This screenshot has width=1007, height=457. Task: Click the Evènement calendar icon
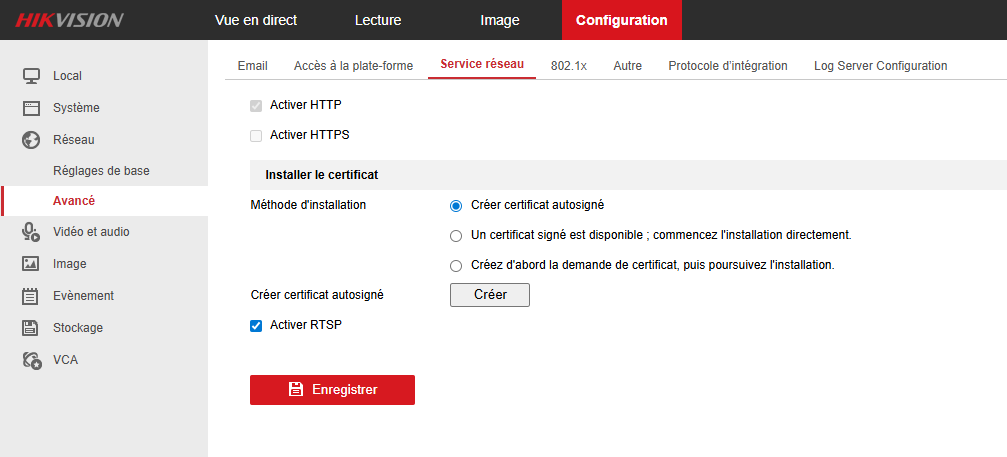(x=31, y=296)
